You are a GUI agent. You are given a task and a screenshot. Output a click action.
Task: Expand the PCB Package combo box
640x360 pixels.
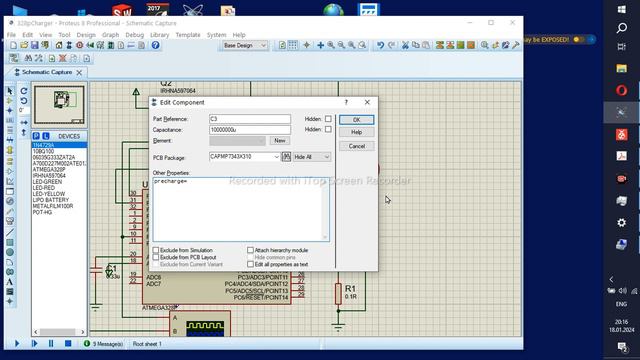(x=276, y=157)
